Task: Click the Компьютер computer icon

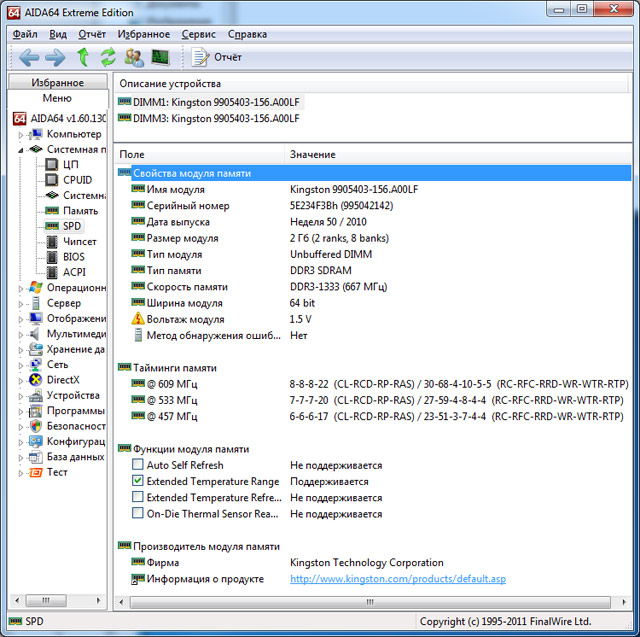Action: tap(36, 134)
